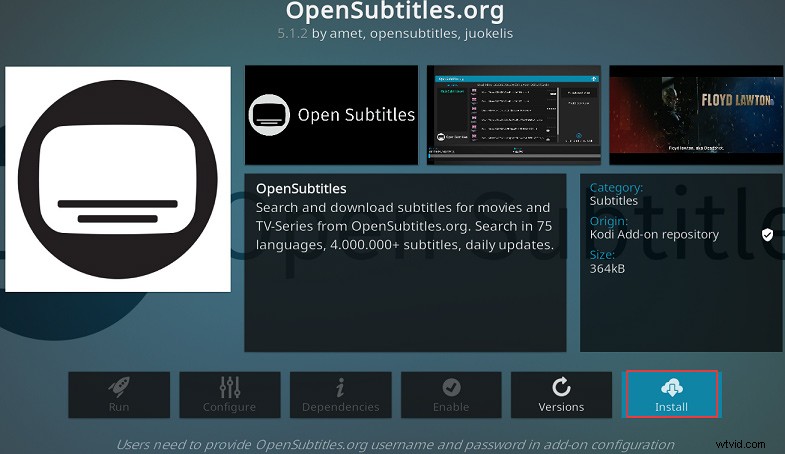785x454 pixels.
Task: Open the Dependencies list
Action: [340, 394]
